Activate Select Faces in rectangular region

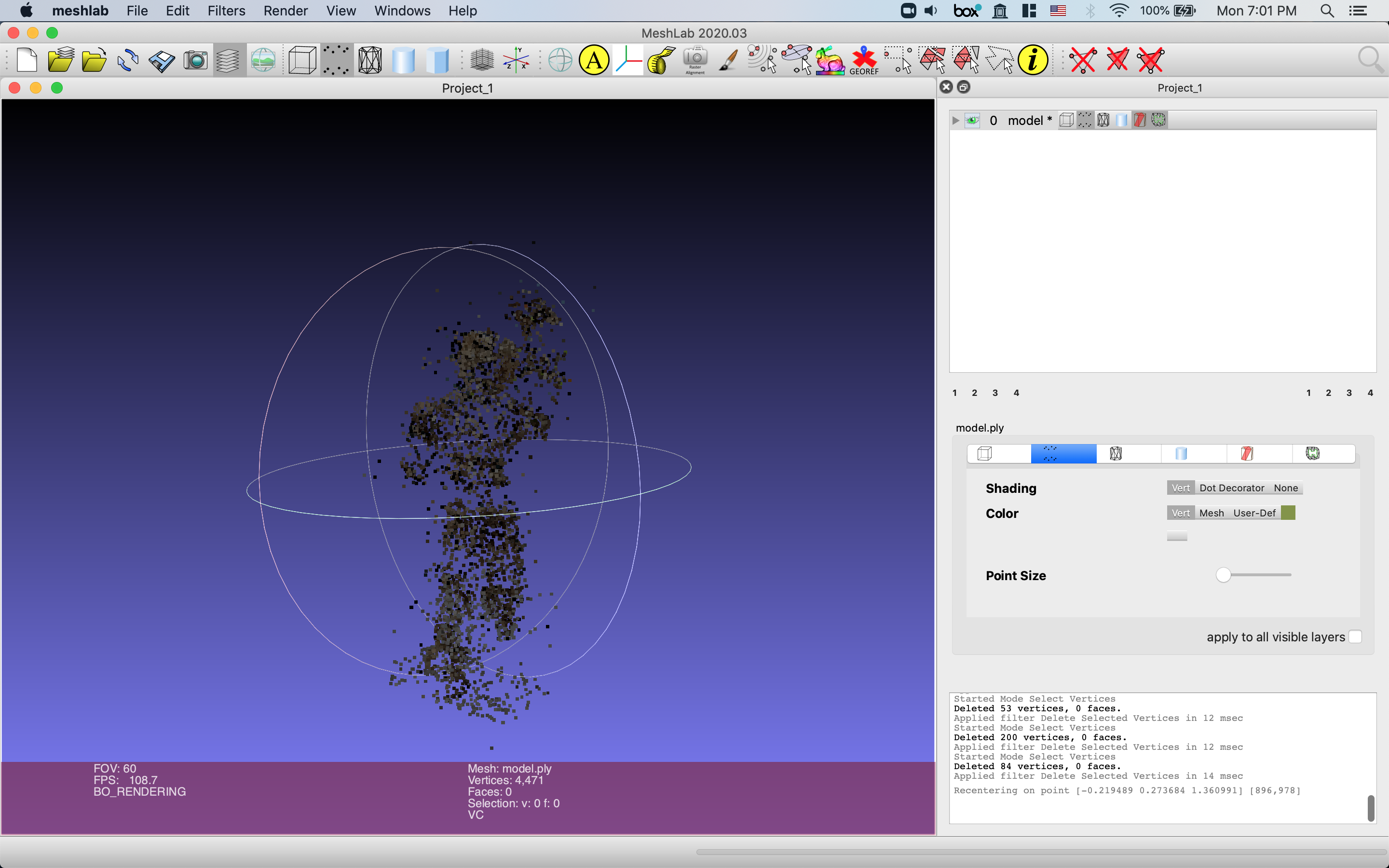(x=932, y=60)
